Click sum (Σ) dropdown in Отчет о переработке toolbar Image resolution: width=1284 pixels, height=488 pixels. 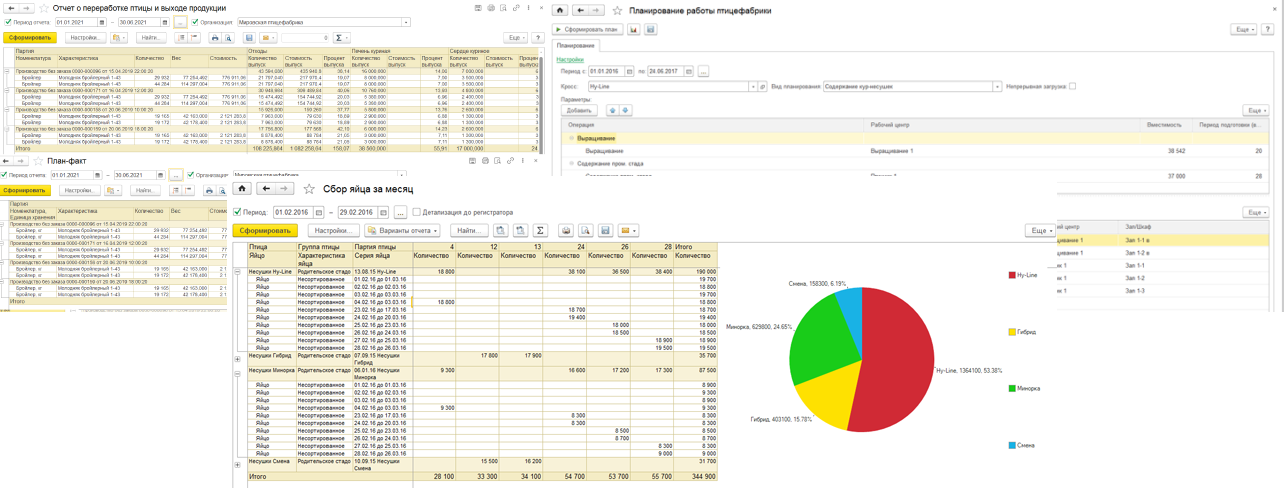[x=341, y=38]
